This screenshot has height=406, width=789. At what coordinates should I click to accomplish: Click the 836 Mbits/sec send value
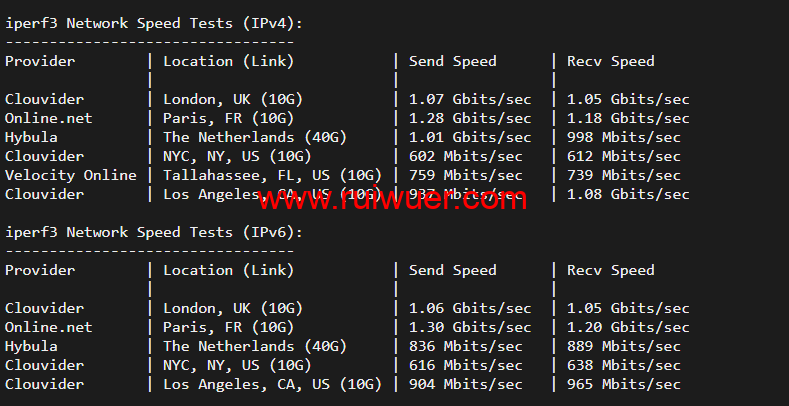coord(466,346)
